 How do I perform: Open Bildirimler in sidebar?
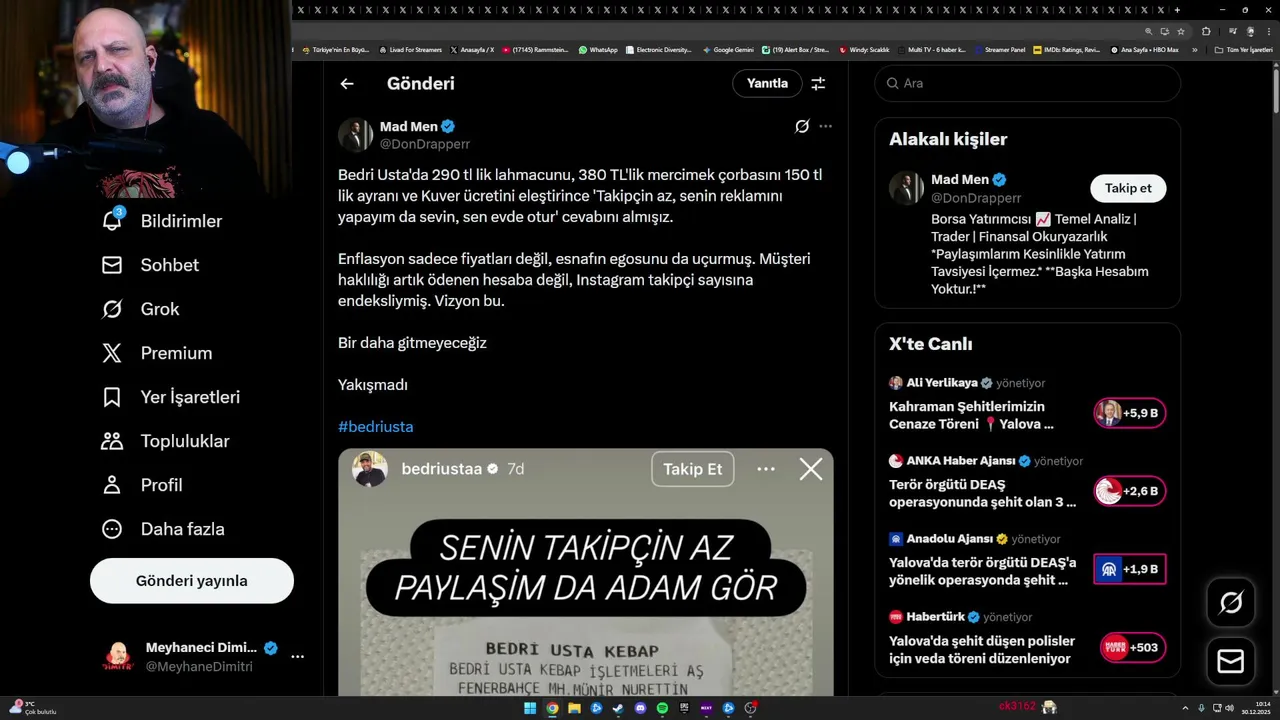[162, 221]
